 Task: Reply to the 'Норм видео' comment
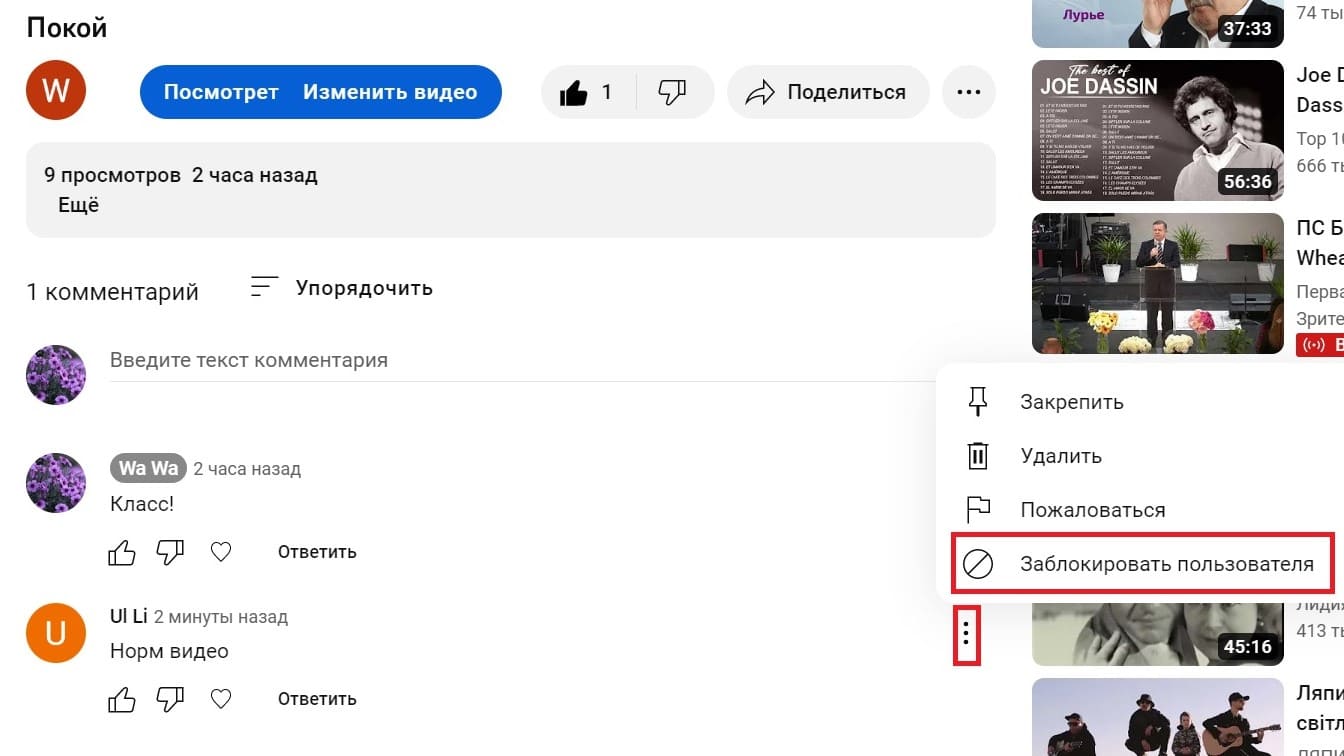(x=317, y=699)
